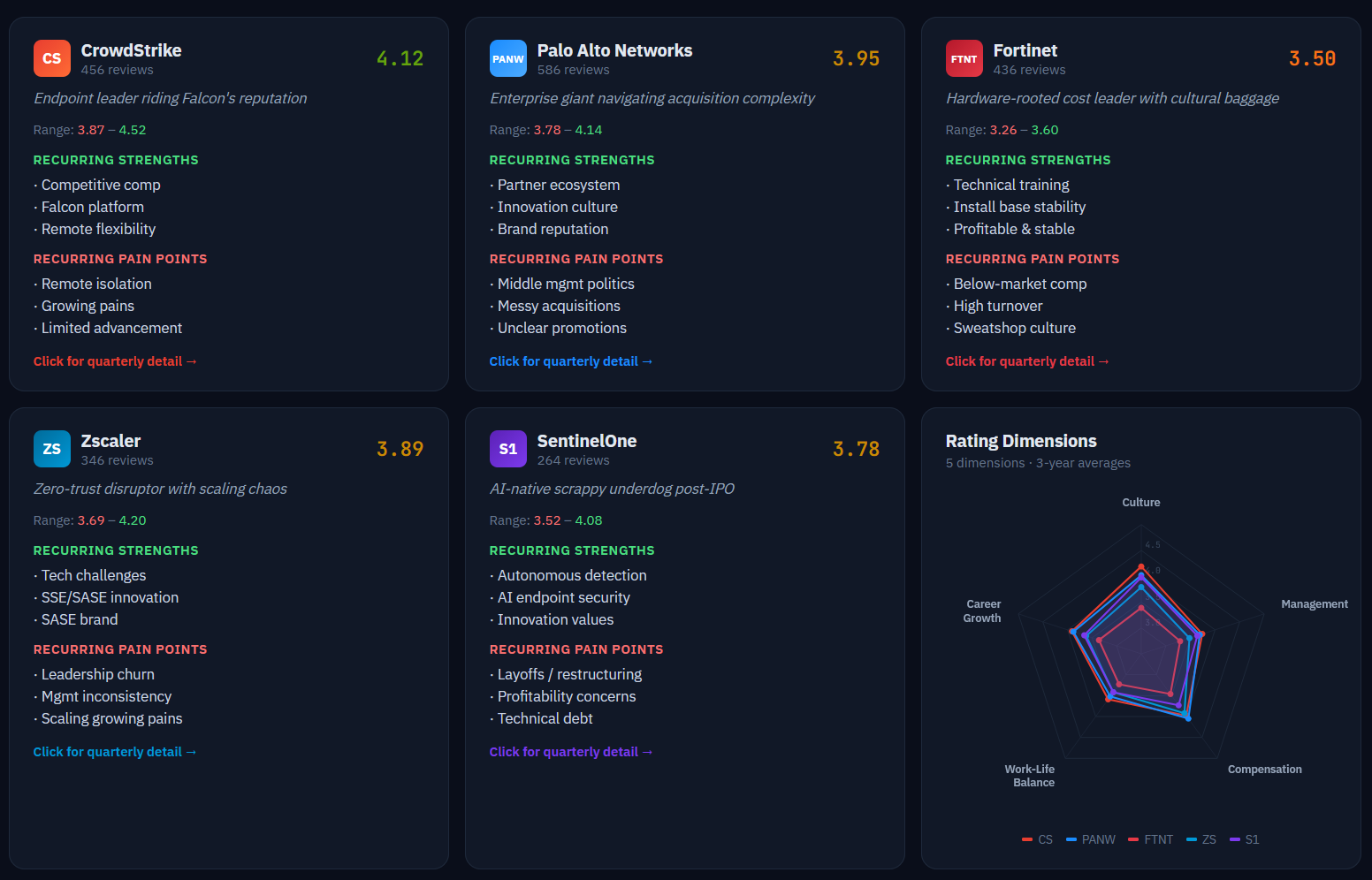Click the Work-Life Balance axis label
Screen dimensions: 1372x880
1030,776
